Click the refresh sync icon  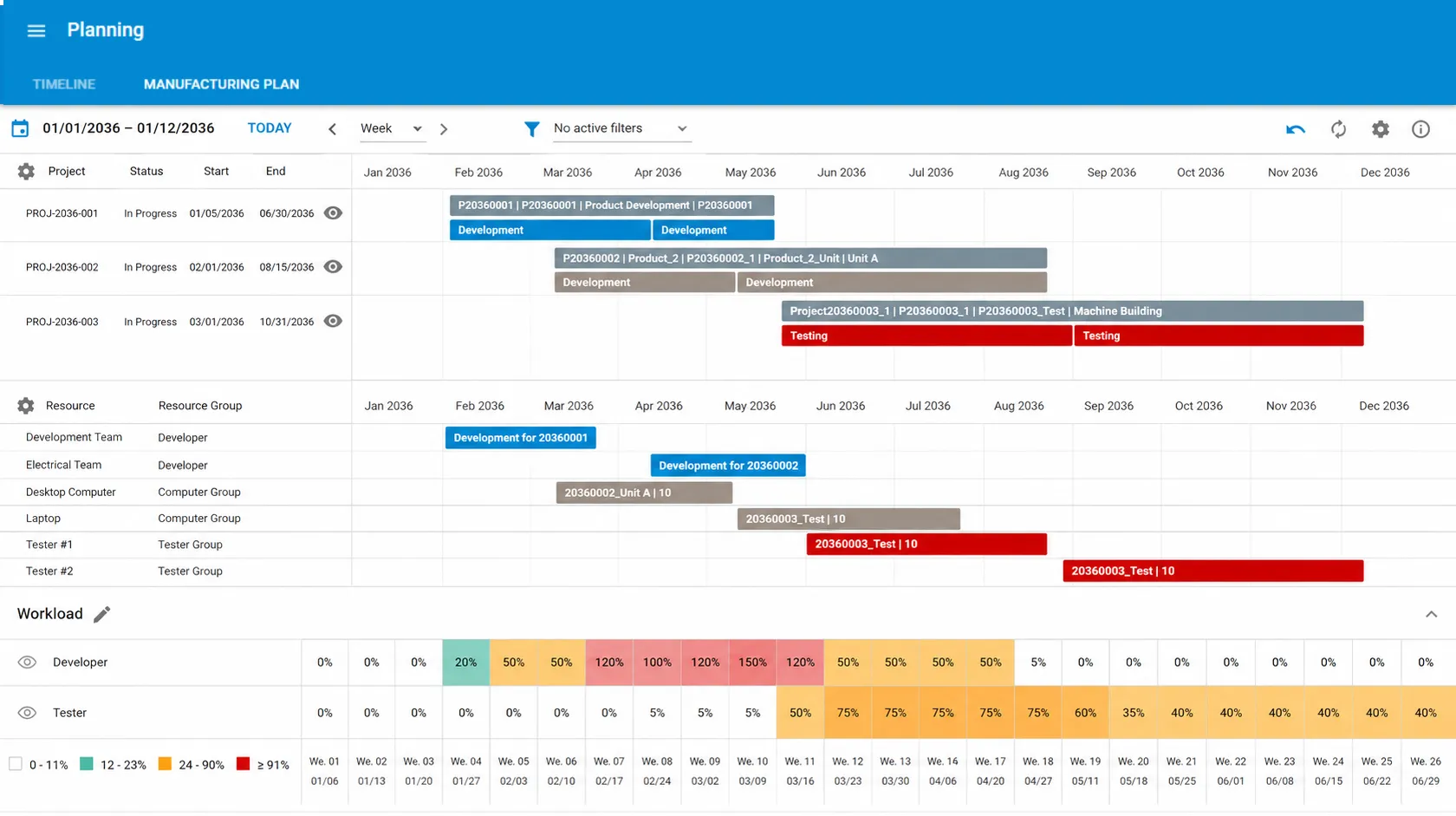1339,129
